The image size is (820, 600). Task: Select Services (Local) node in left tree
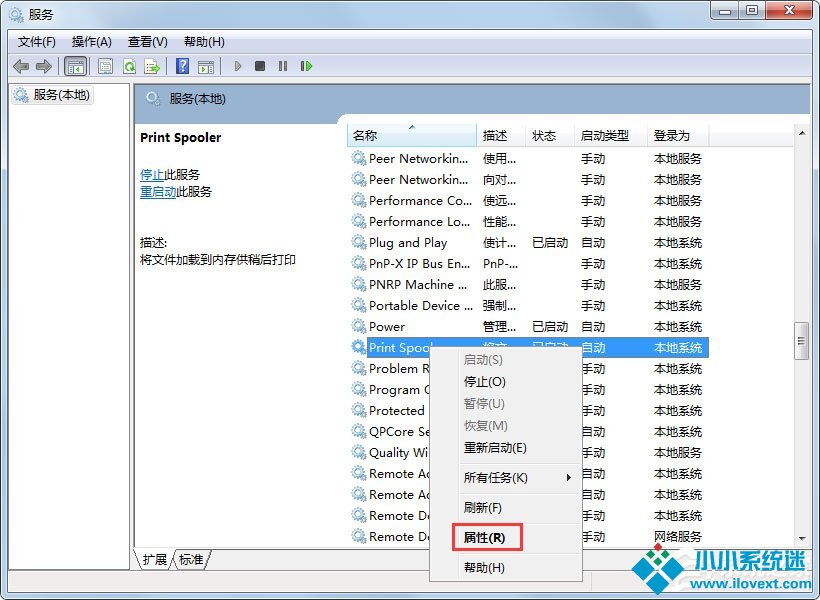pos(52,95)
